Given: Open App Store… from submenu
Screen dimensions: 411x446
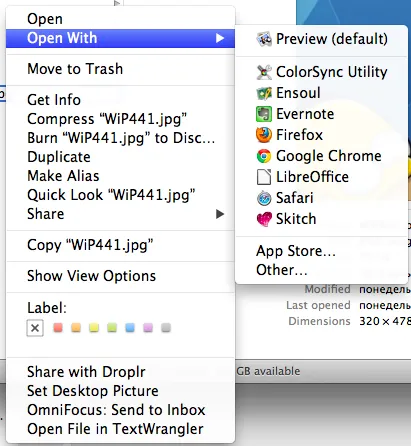Looking at the screenshot, I should pyautogui.click(x=321, y=251).
